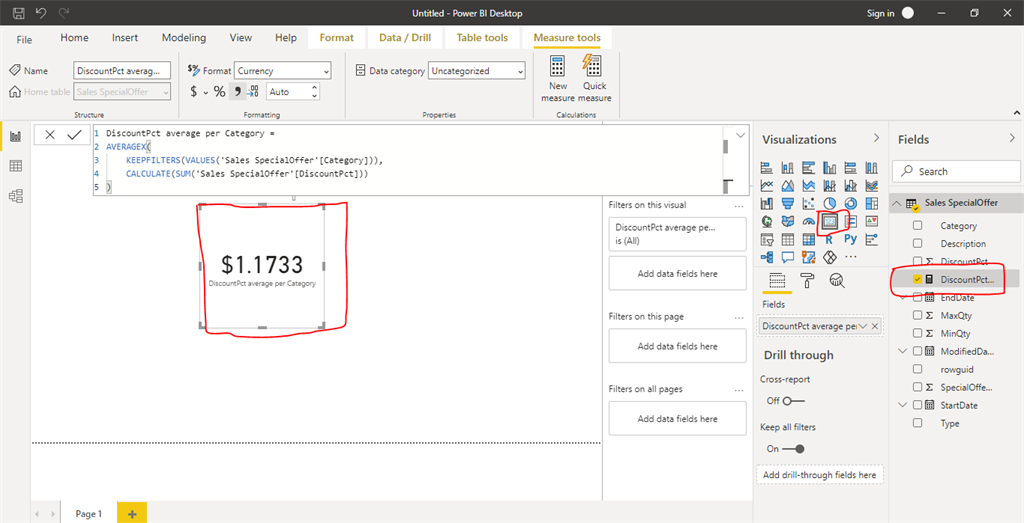
Task: Open dropdown on DiscountPct field well
Action: coord(863,326)
